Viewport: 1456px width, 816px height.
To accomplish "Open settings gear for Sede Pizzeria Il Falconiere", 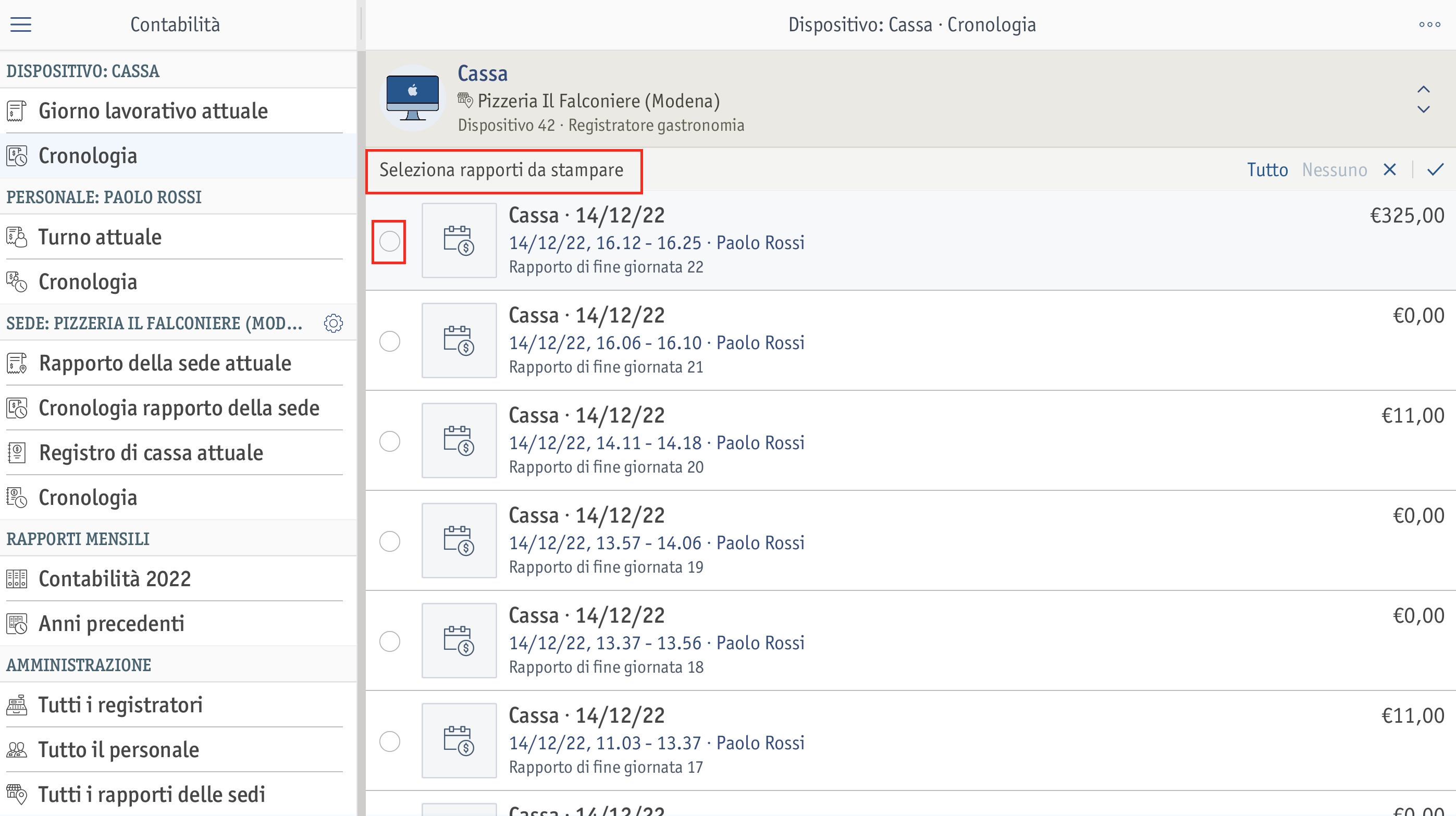I will (334, 323).
